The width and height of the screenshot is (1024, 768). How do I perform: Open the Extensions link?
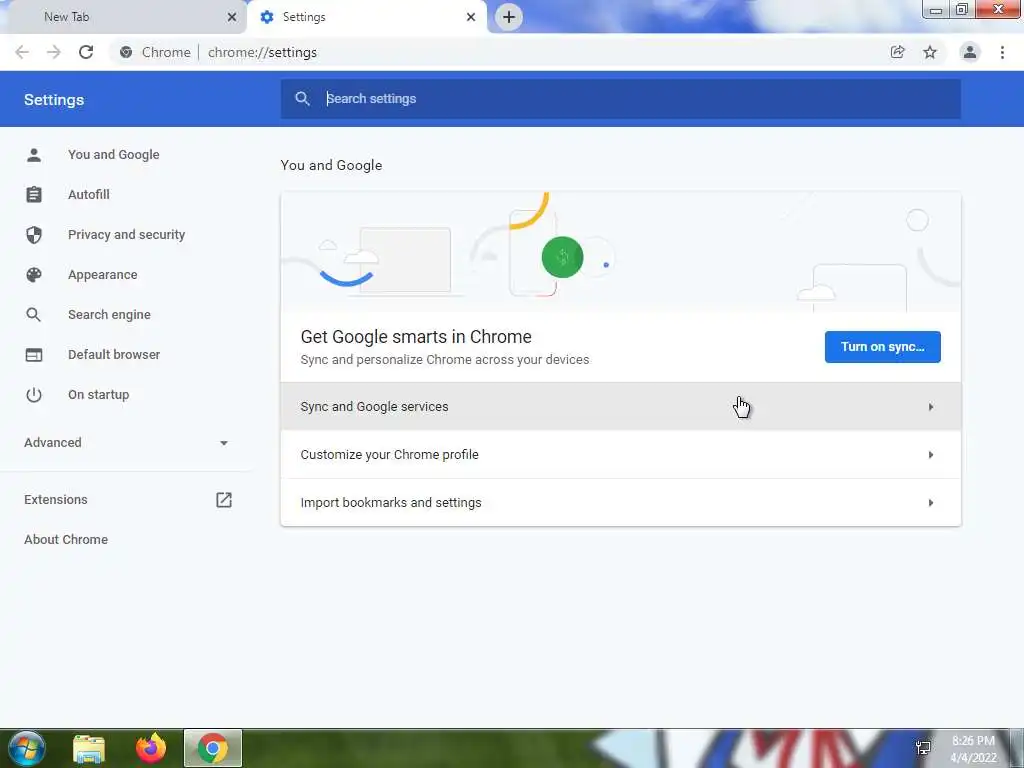(56, 500)
